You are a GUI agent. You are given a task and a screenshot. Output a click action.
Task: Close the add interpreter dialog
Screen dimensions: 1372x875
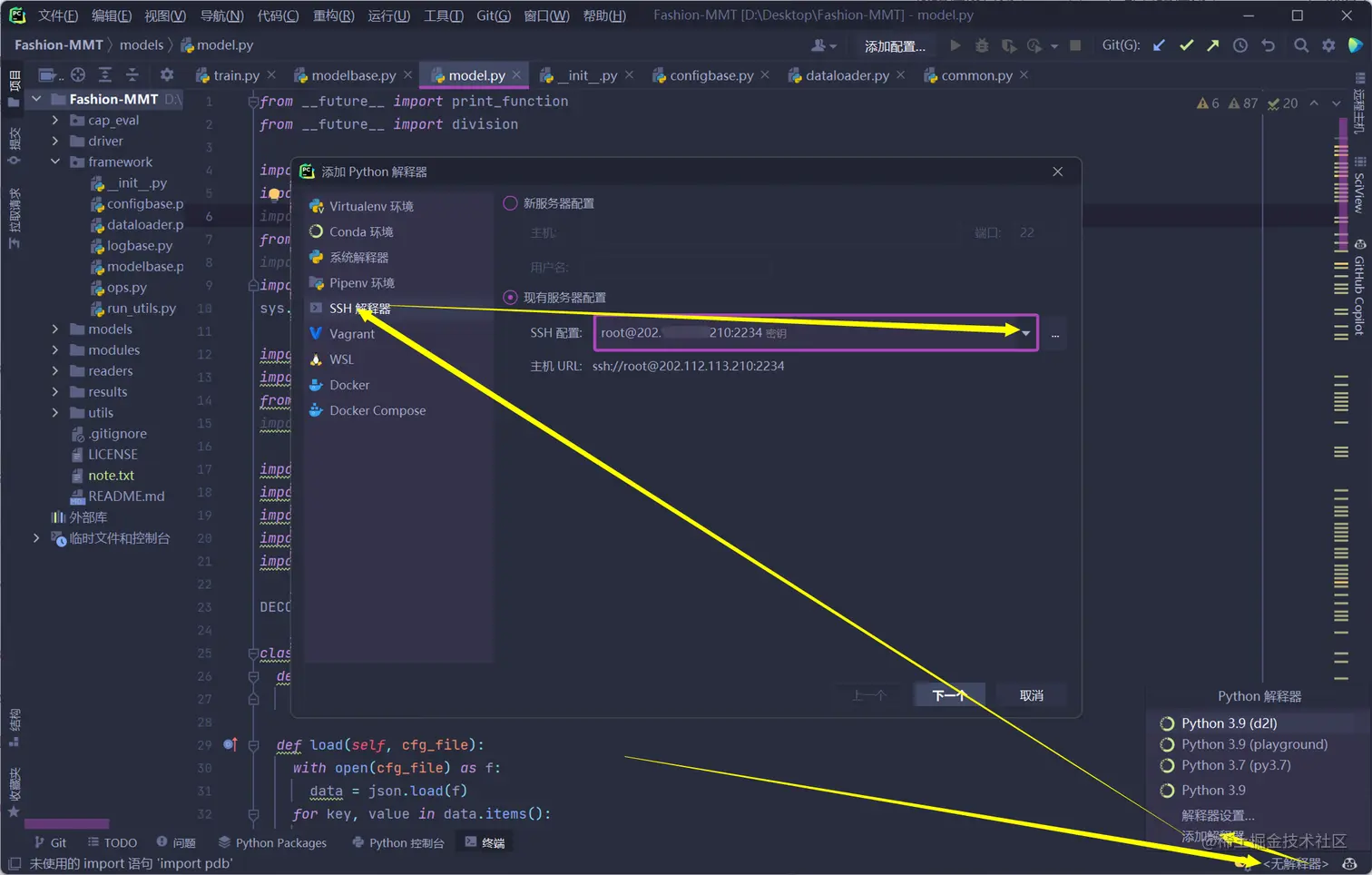click(1057, 172)
